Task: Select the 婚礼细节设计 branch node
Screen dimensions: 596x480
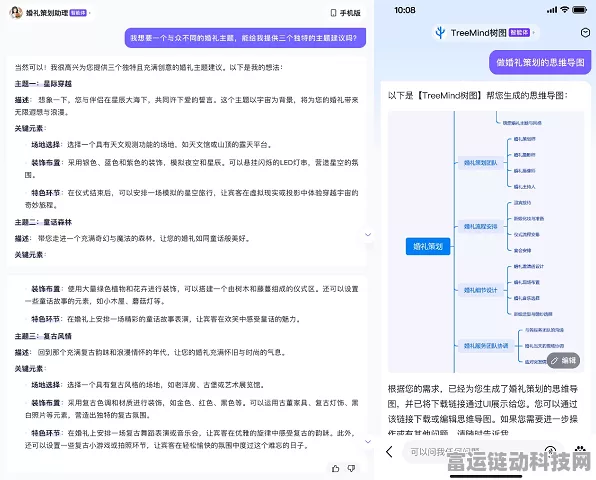Action: point(480,290)
